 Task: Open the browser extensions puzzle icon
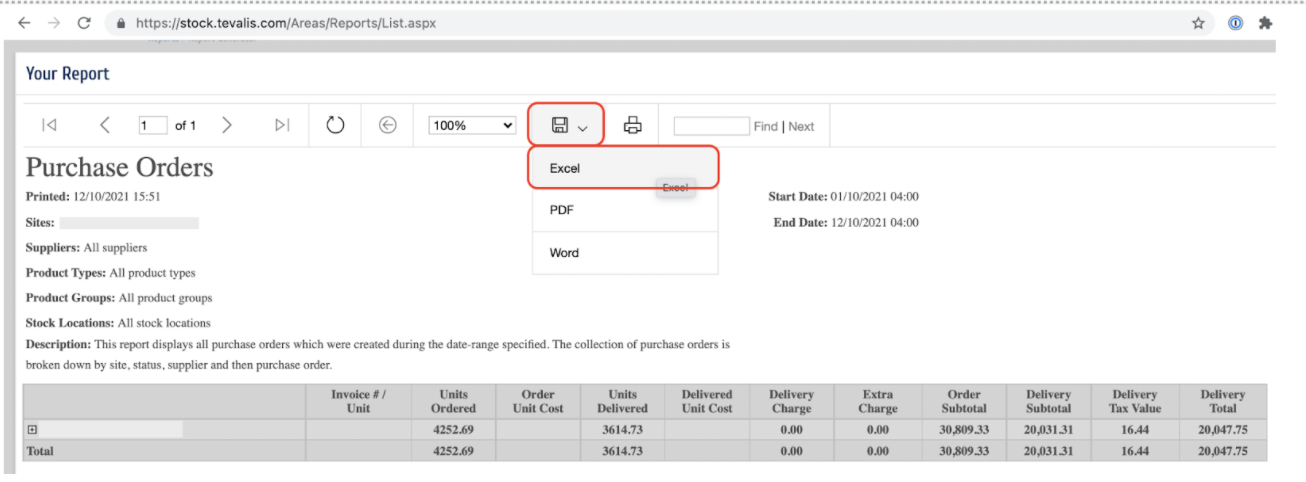[1265, 23]
